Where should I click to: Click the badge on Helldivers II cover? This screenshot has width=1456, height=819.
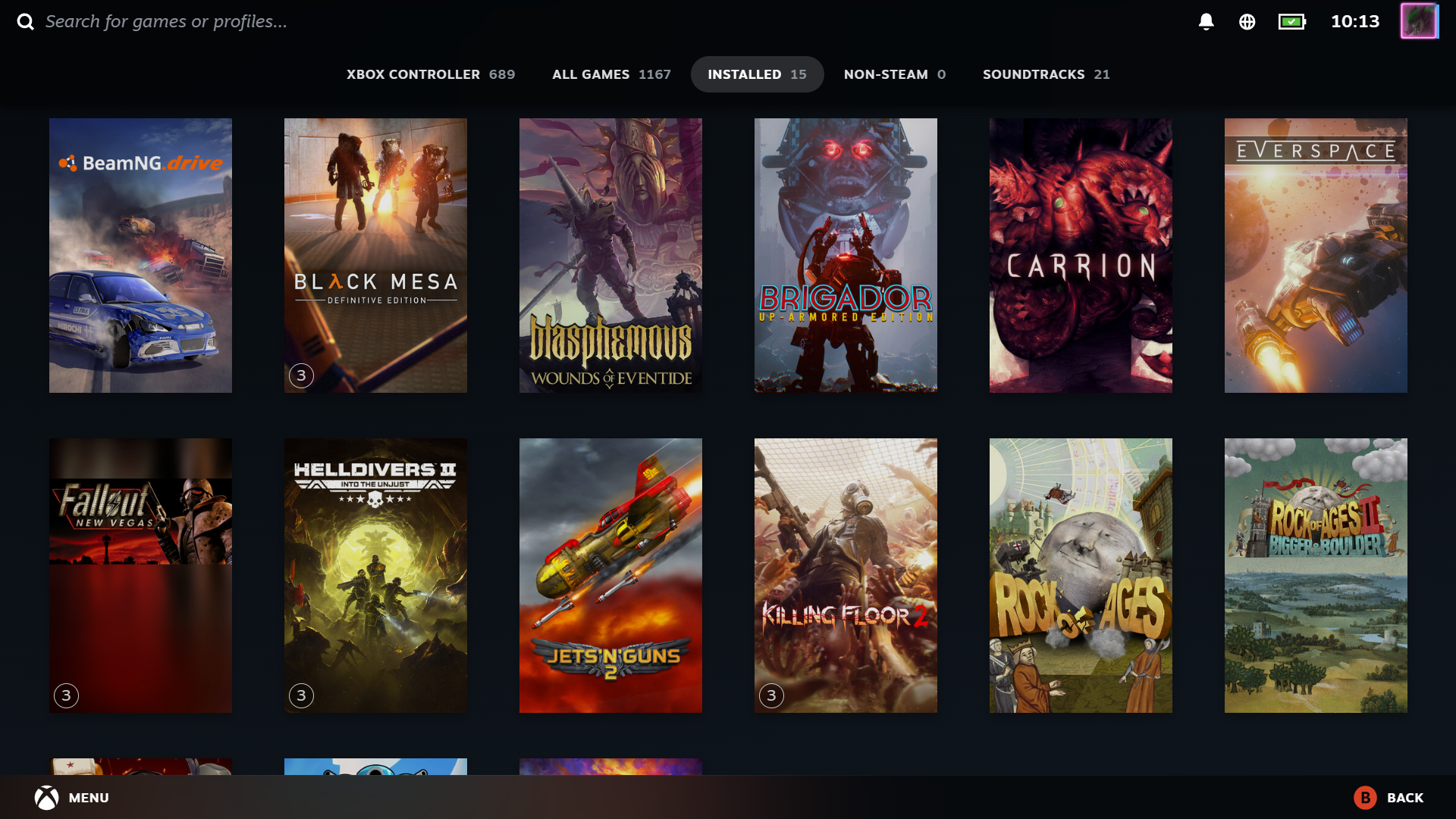301,695
